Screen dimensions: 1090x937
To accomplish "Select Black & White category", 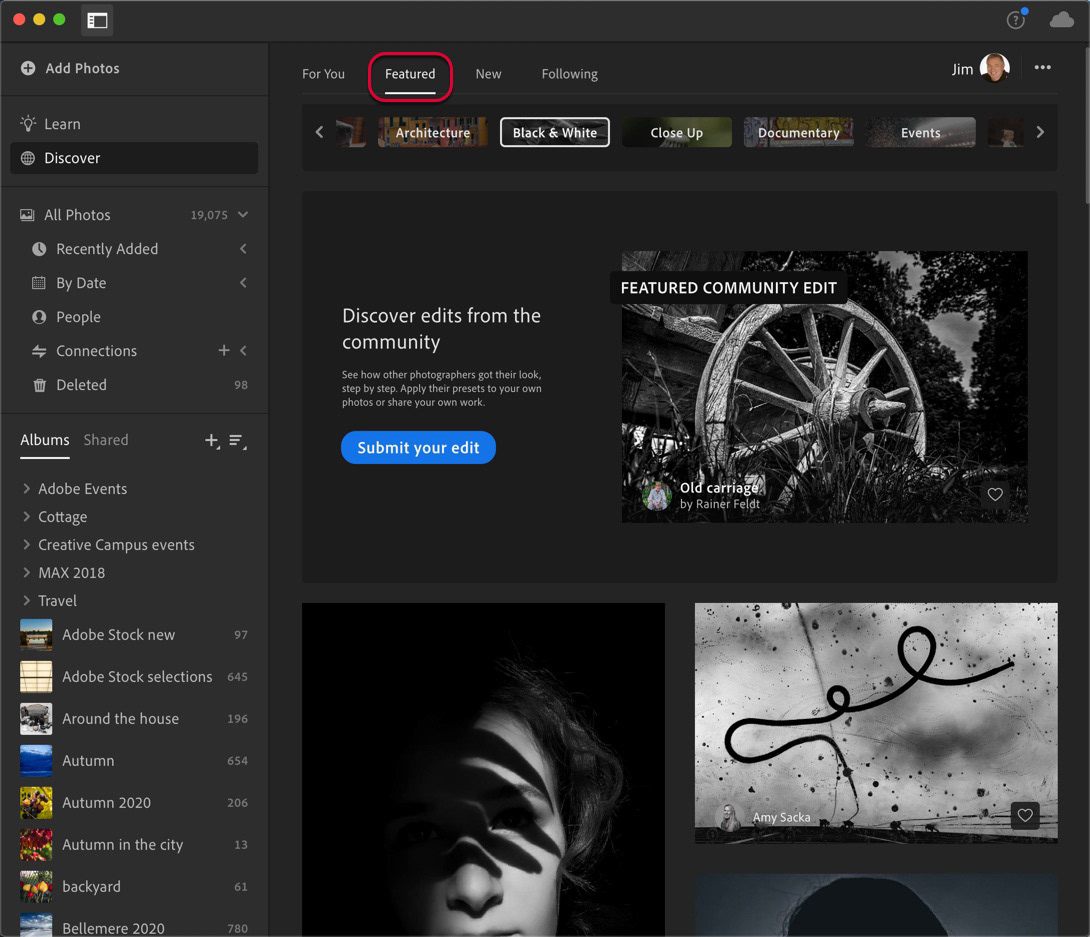I will 555,132.
